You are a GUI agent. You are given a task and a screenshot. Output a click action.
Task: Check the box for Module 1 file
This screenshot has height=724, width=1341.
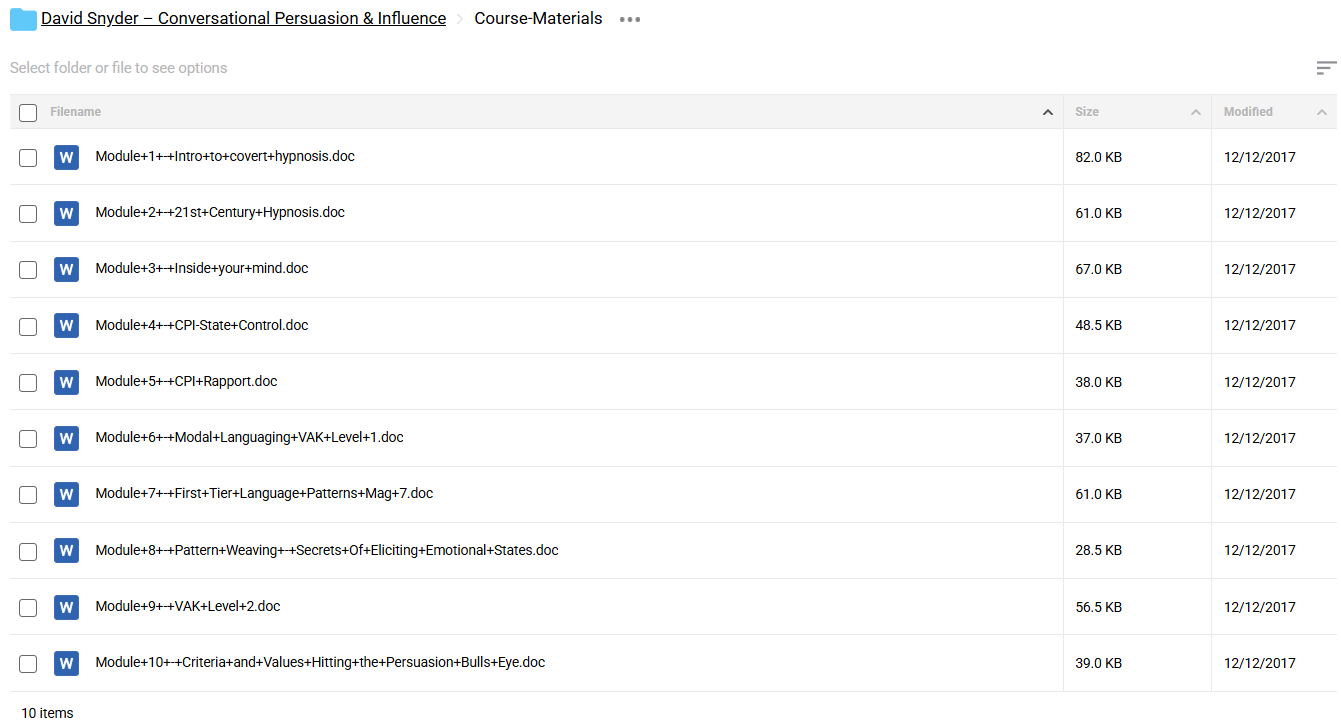point(28,158)
